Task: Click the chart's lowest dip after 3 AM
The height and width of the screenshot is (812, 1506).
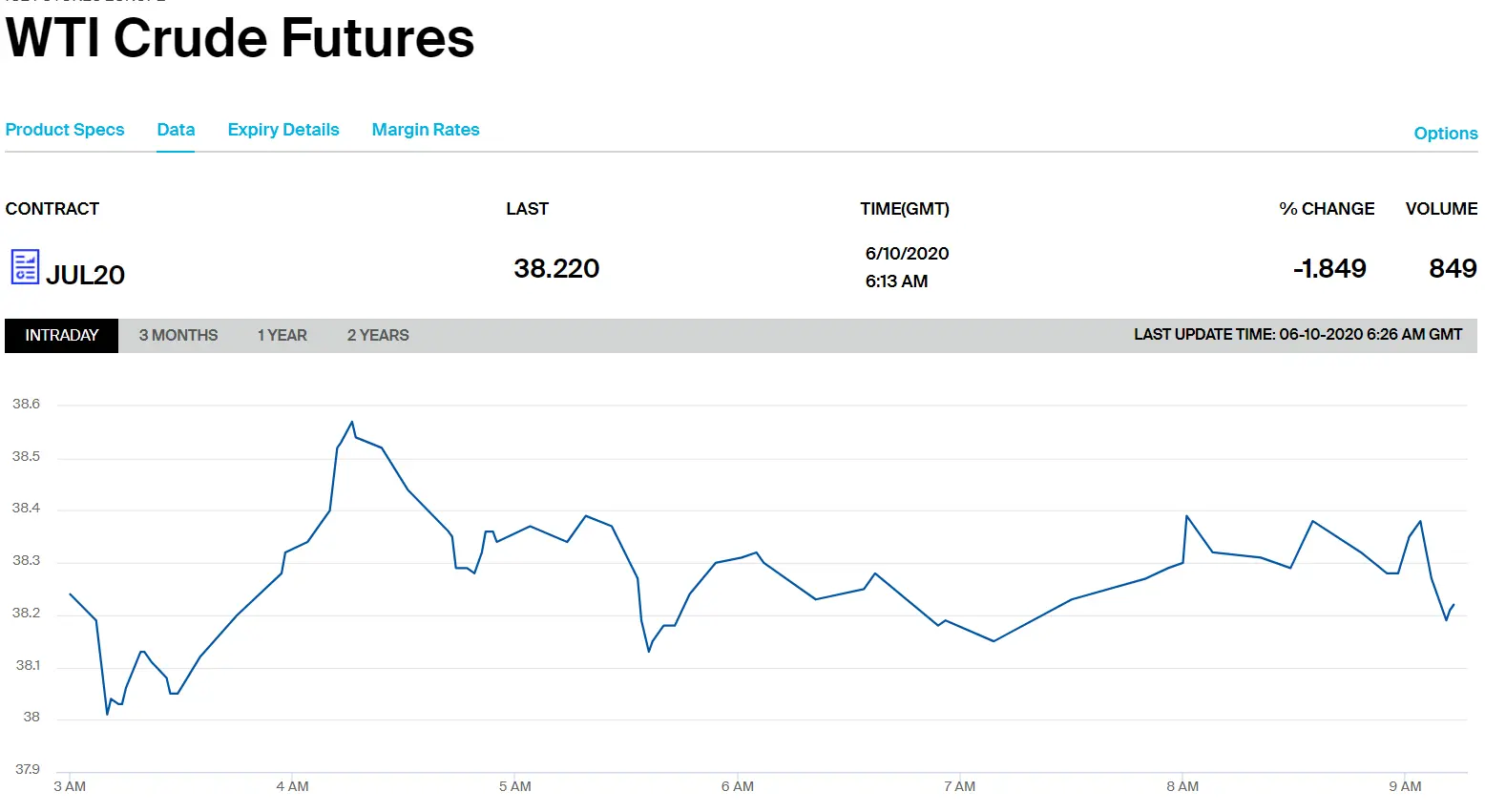Action: [x=108, y=713]
